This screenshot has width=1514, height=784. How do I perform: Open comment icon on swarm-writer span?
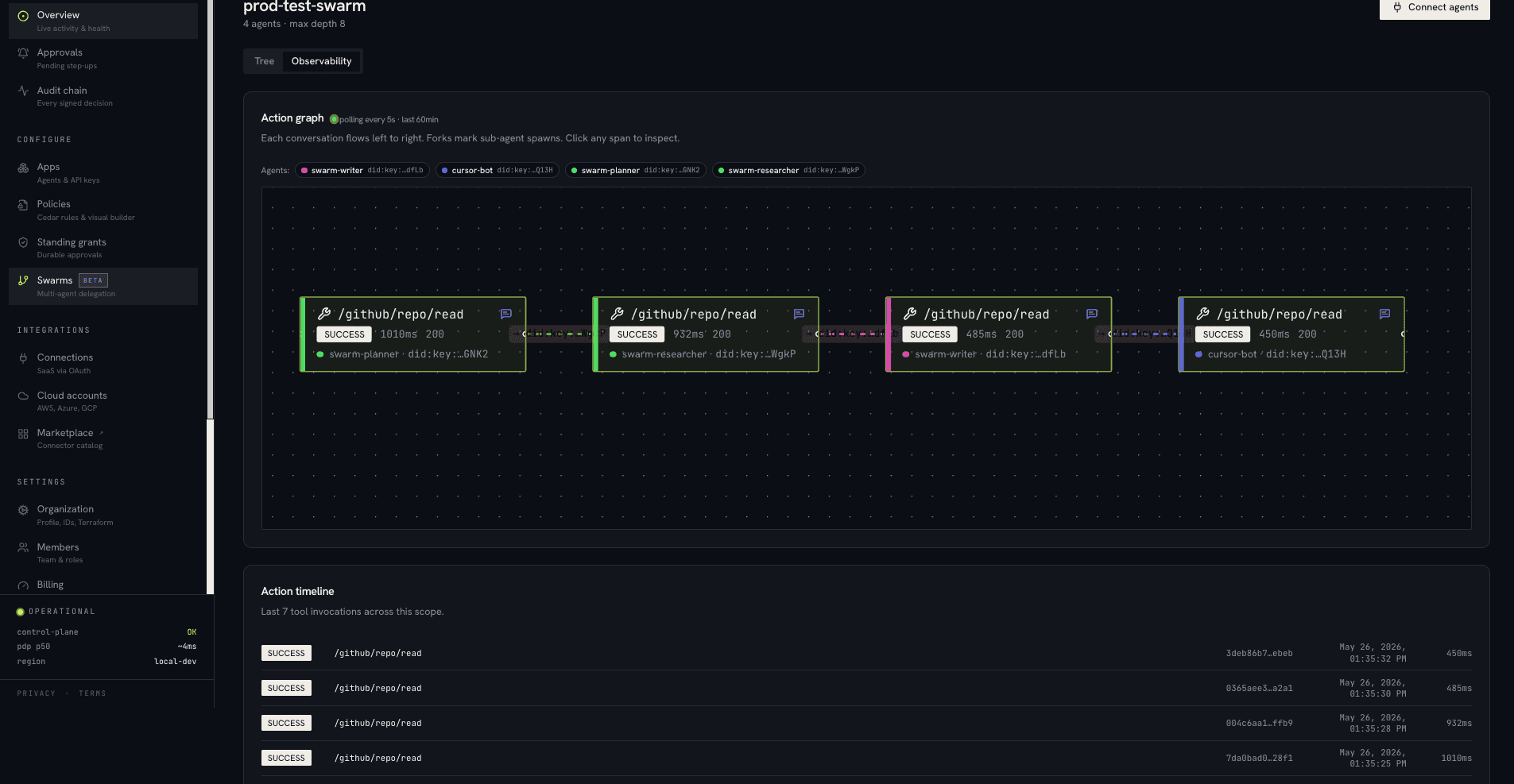click(1092, 314)
